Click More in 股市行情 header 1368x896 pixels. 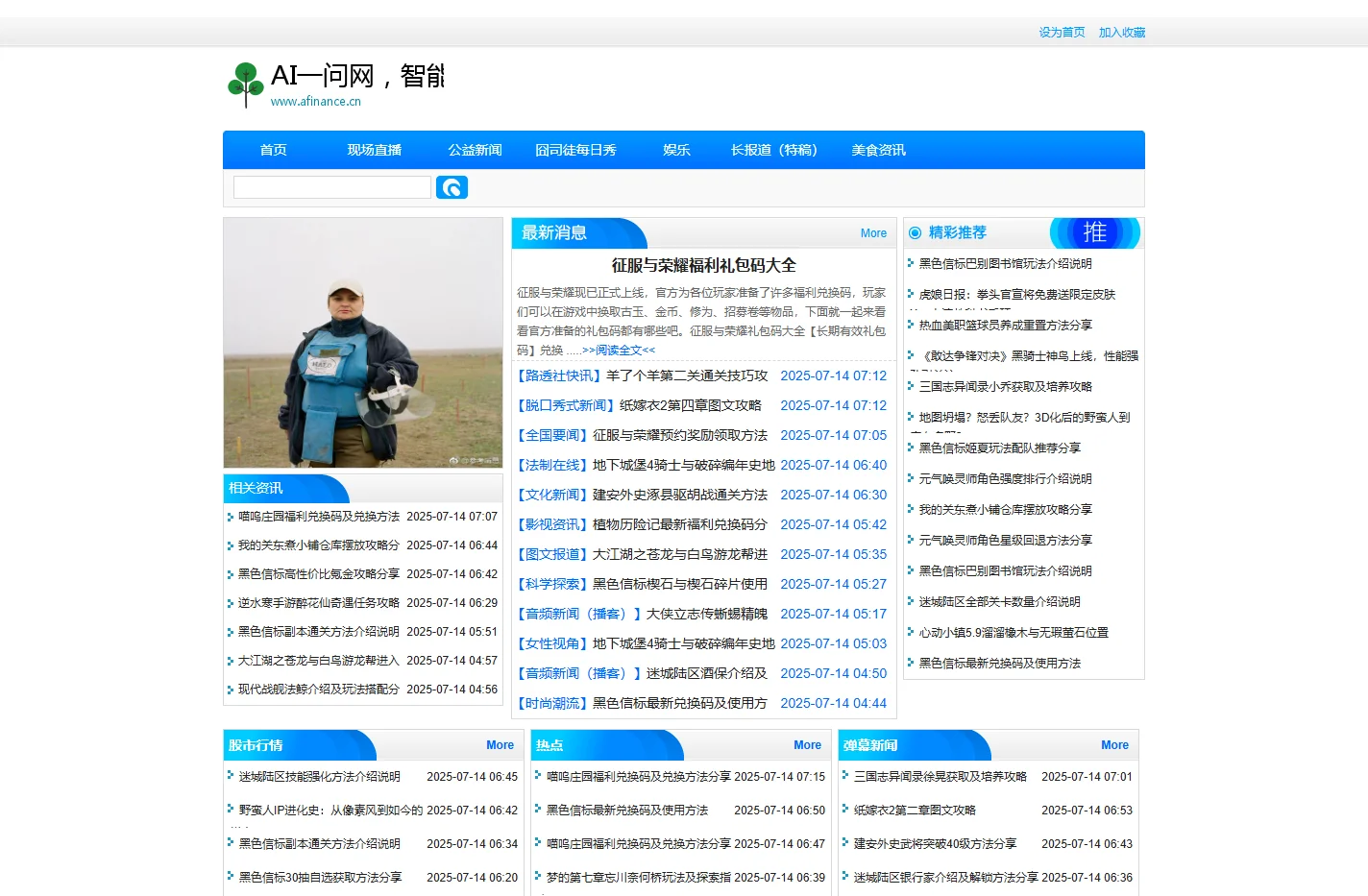[500, 745]
